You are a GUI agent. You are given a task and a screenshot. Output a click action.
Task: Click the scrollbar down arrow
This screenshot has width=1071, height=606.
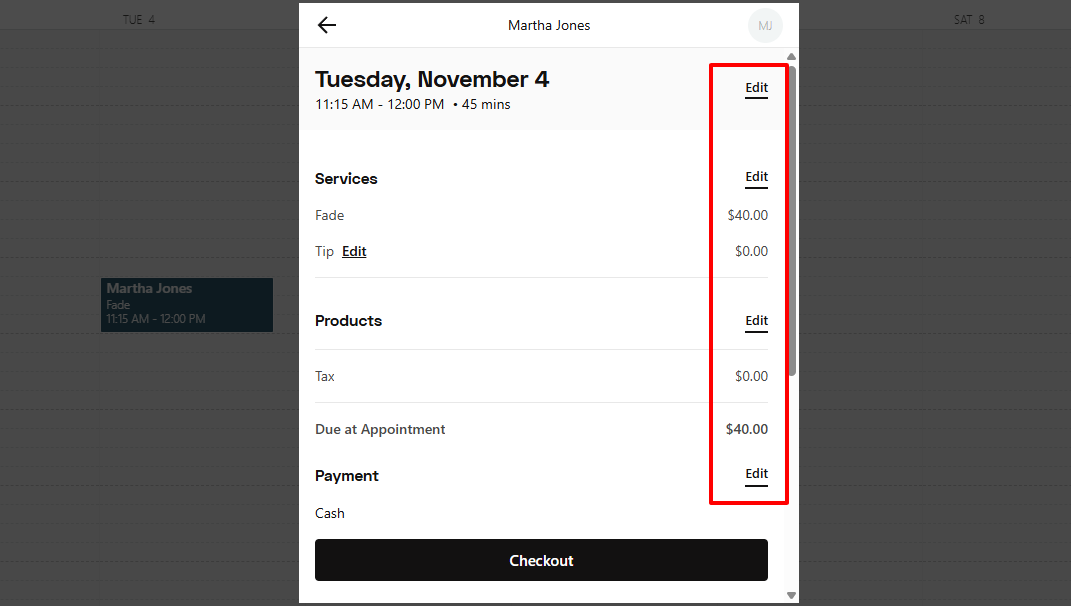click(x=791, y=595)
